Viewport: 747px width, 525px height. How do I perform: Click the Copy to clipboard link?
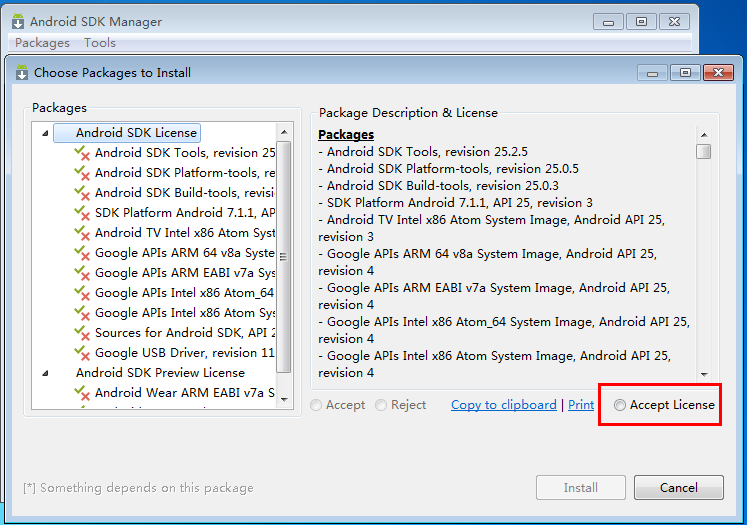[x=503, y=405]
